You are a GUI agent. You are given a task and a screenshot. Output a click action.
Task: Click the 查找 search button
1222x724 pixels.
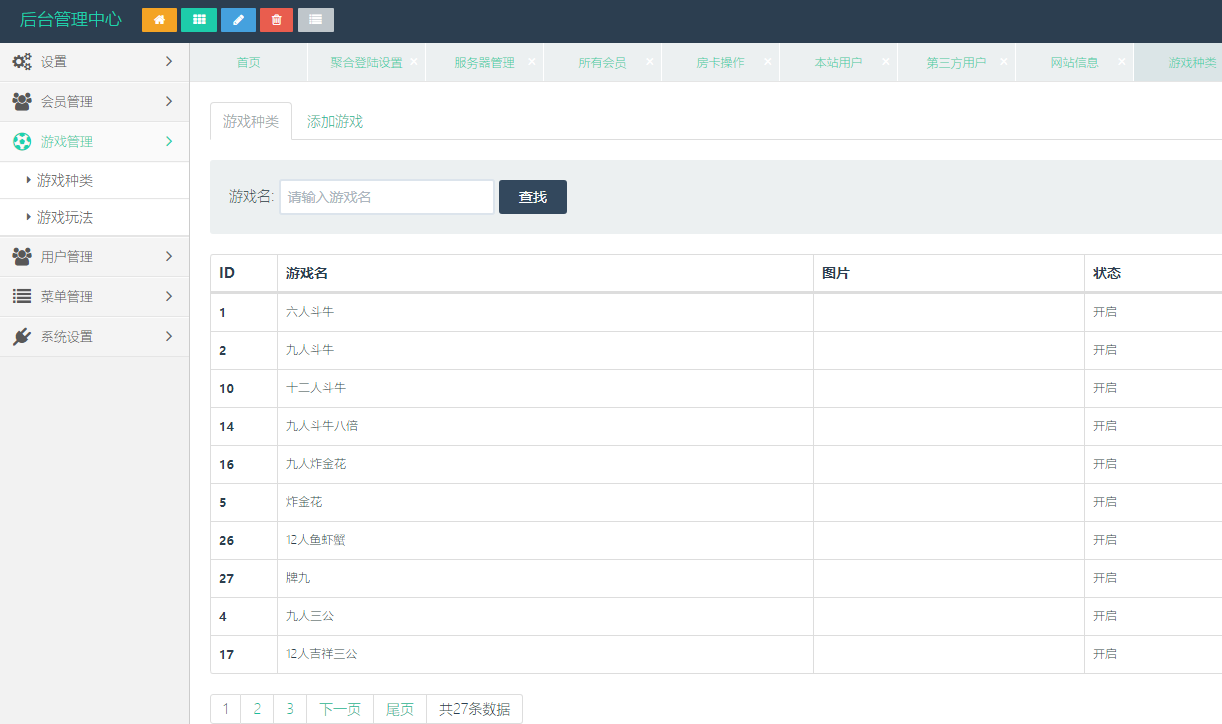click(x=532, y=197)
